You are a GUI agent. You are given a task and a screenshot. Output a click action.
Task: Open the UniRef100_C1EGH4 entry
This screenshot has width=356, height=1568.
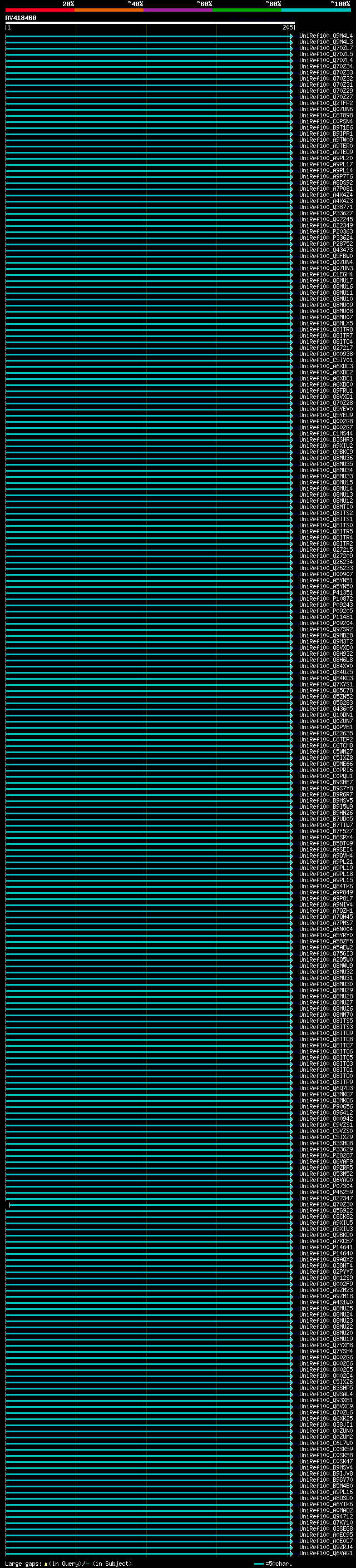tap(326, 275)
